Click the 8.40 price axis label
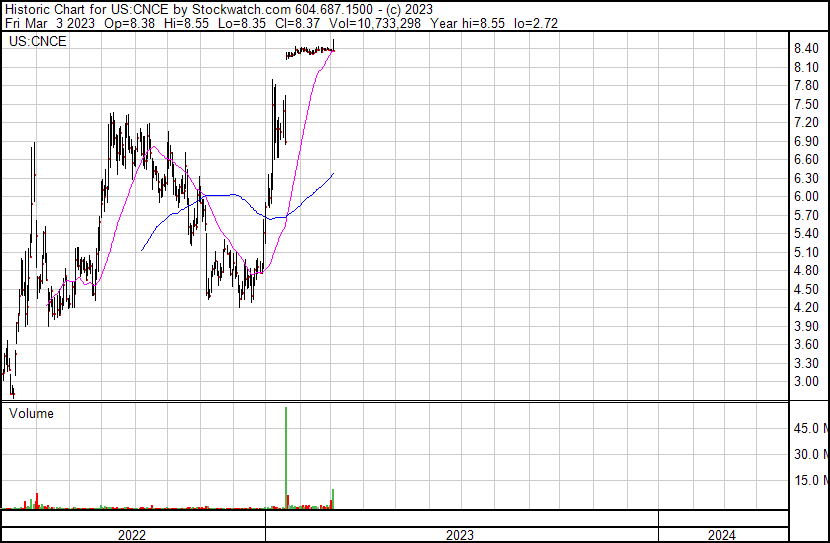This screenshot has height=543, width=830. pyautogui.click(x=806, y=49)
